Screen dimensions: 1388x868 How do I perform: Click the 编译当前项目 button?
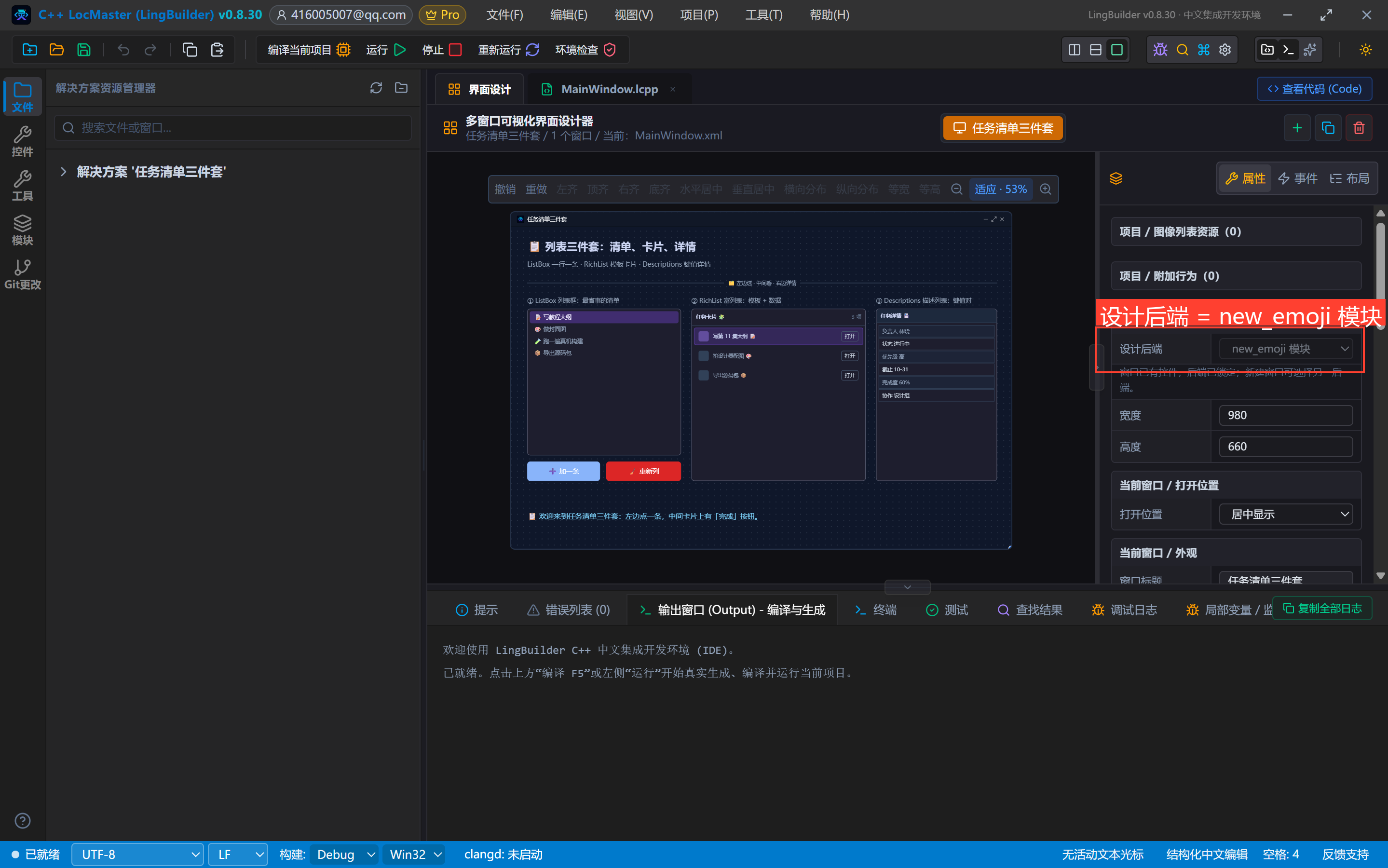coord(309,50)
